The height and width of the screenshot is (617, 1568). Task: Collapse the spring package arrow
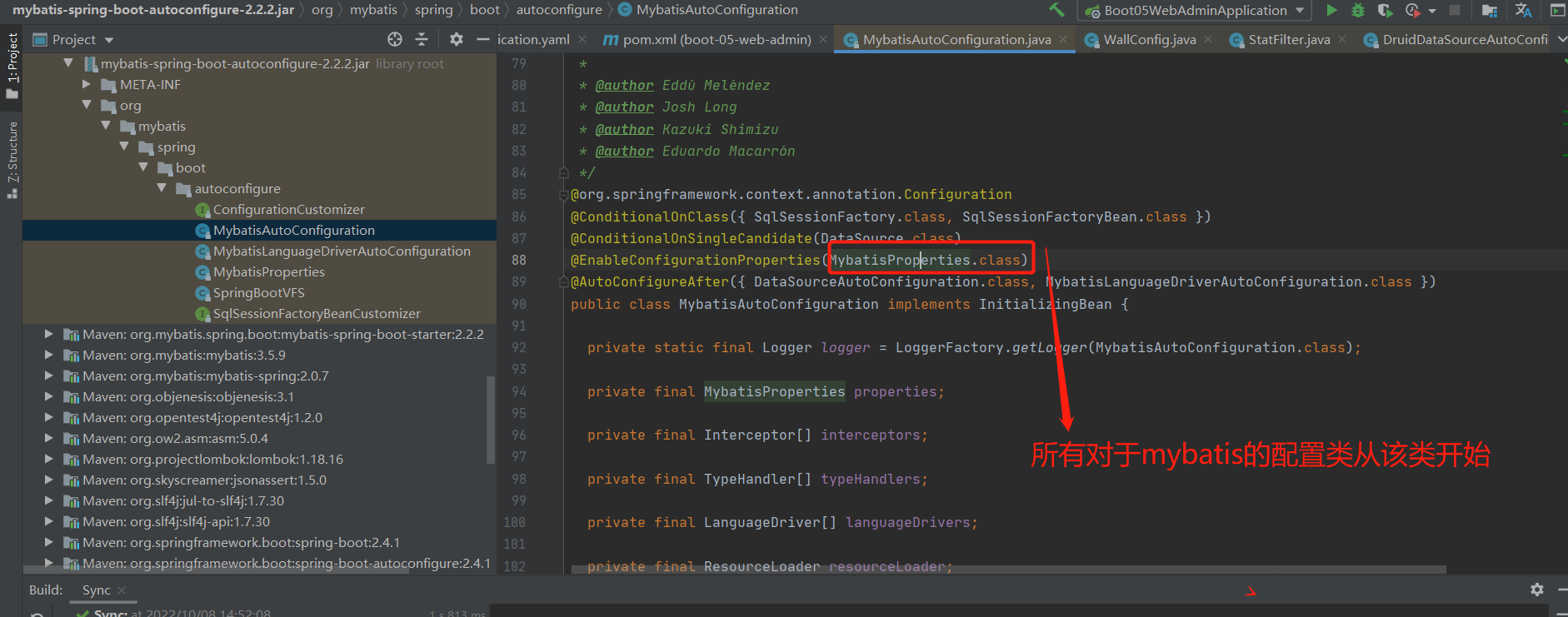click(124, 147)
